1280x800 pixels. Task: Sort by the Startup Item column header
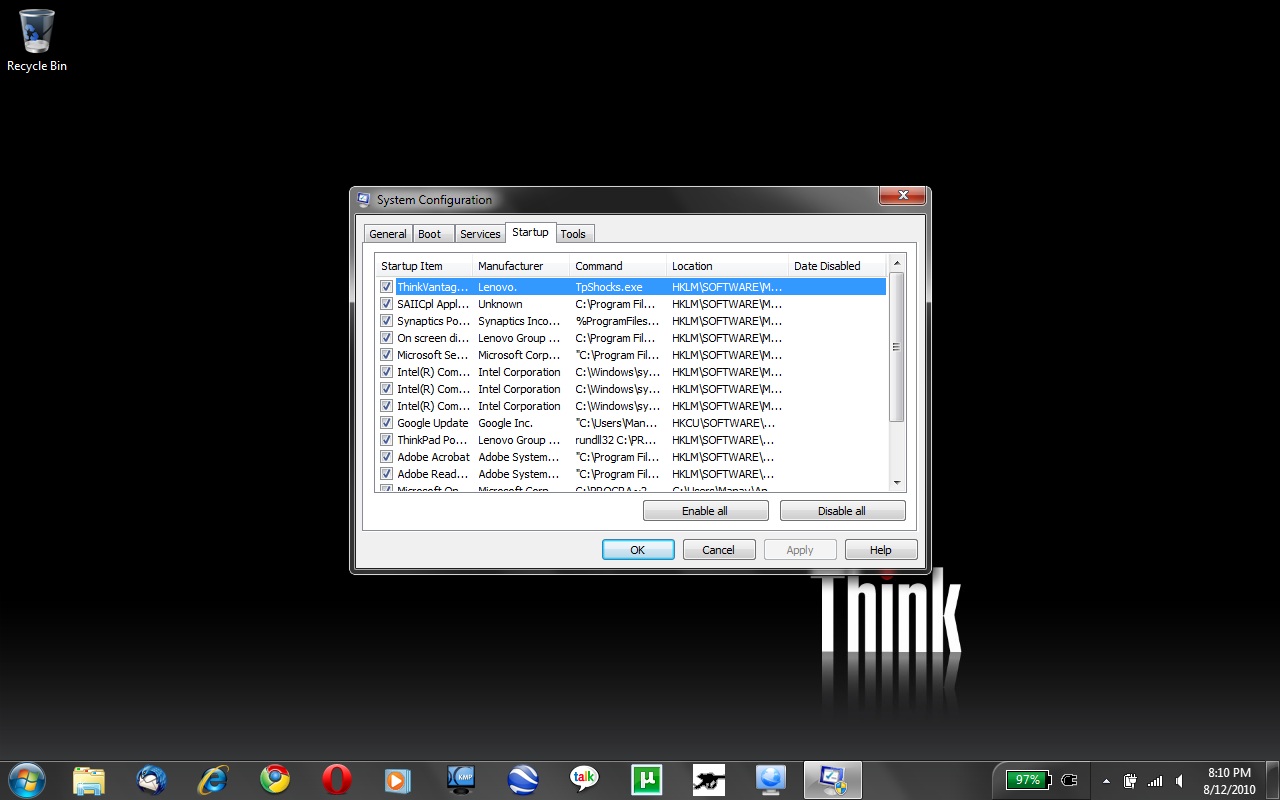[x=423, y=266]
